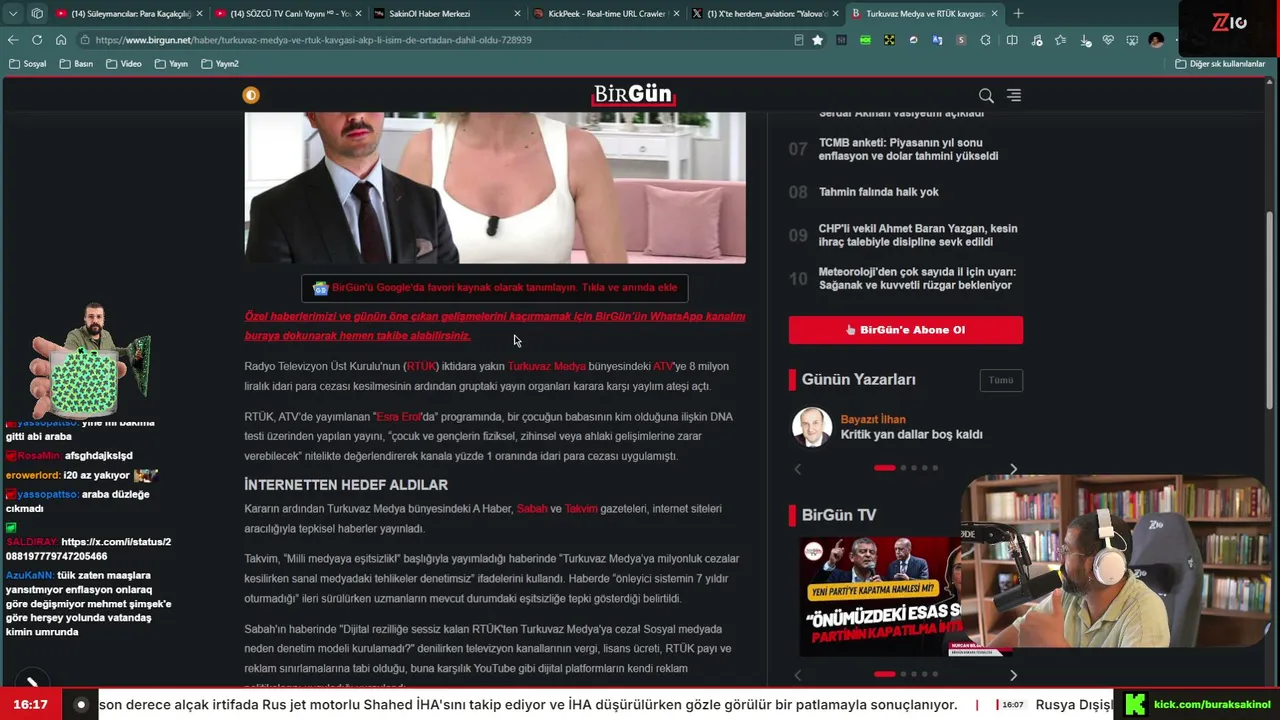This screenshot has width=1280, height=720.
Task: Open browser essentials heart icon
Action: tap(1108, 40)
